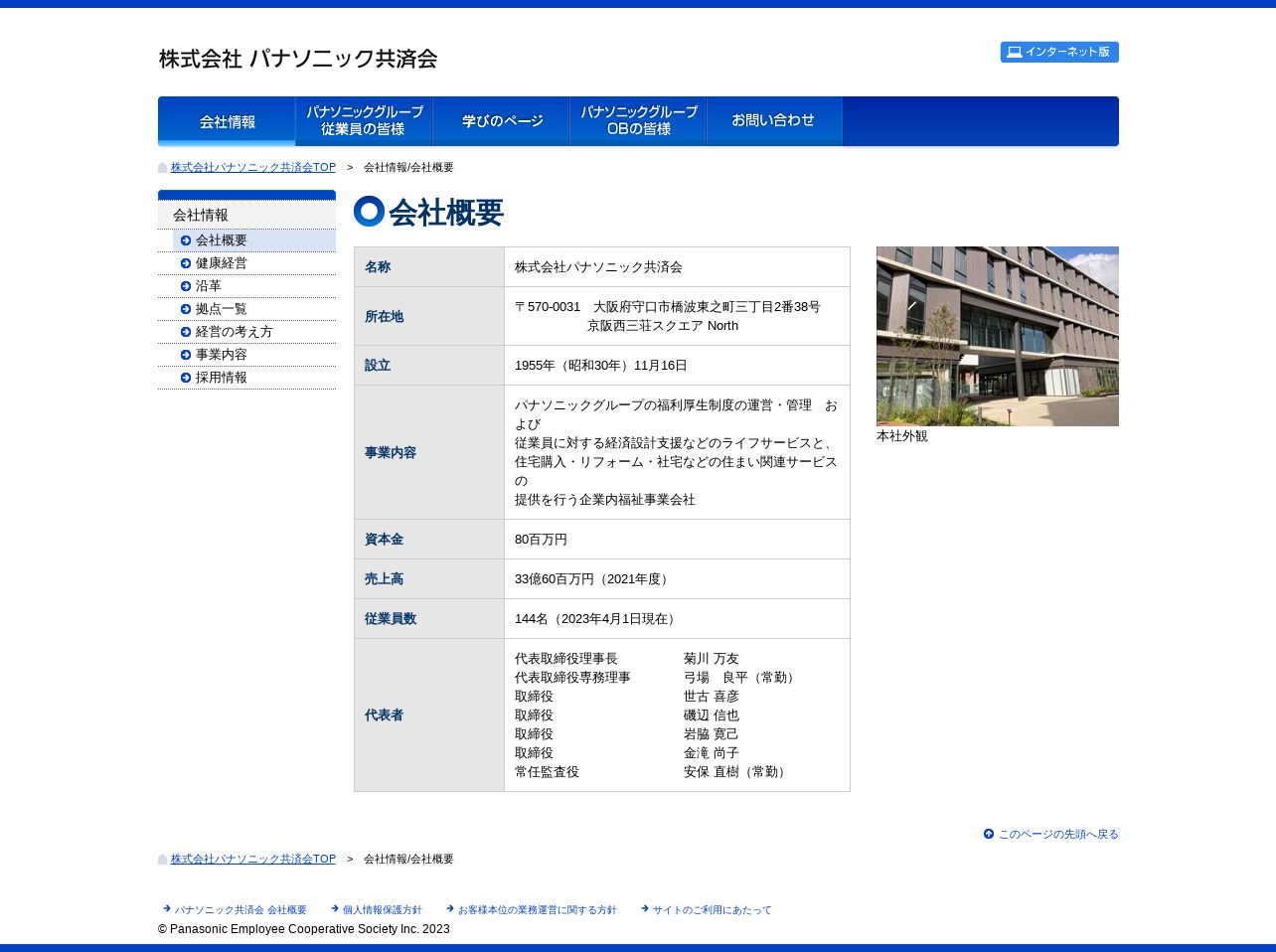Open 経営の考え方 in the sidebar
The height and width of the screenshot is (952, 1276).
click(x=254, y=332)
